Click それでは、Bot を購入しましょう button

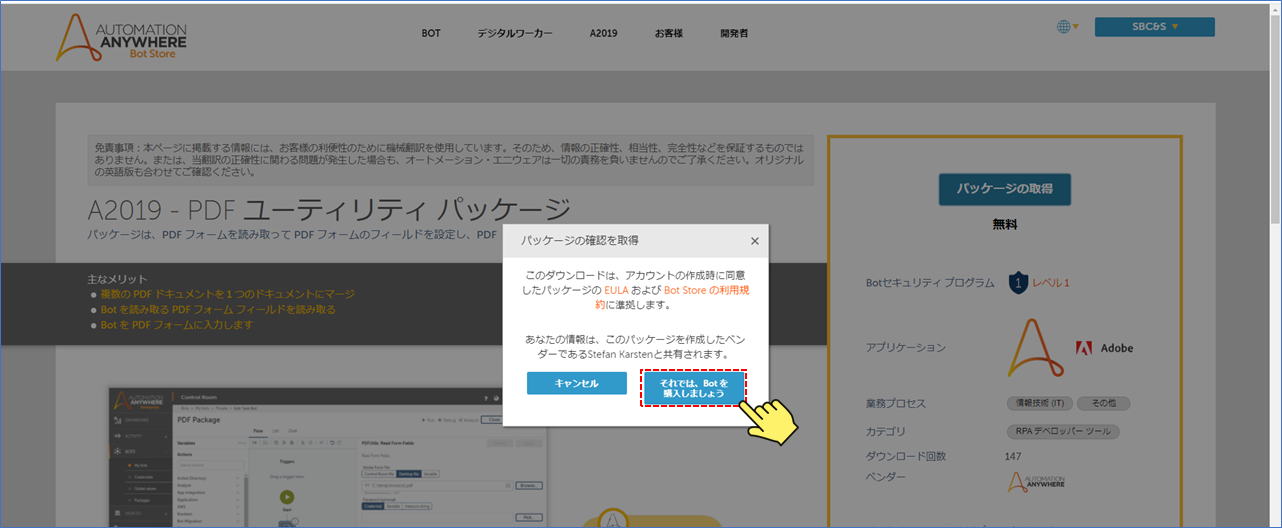(694, 389)
